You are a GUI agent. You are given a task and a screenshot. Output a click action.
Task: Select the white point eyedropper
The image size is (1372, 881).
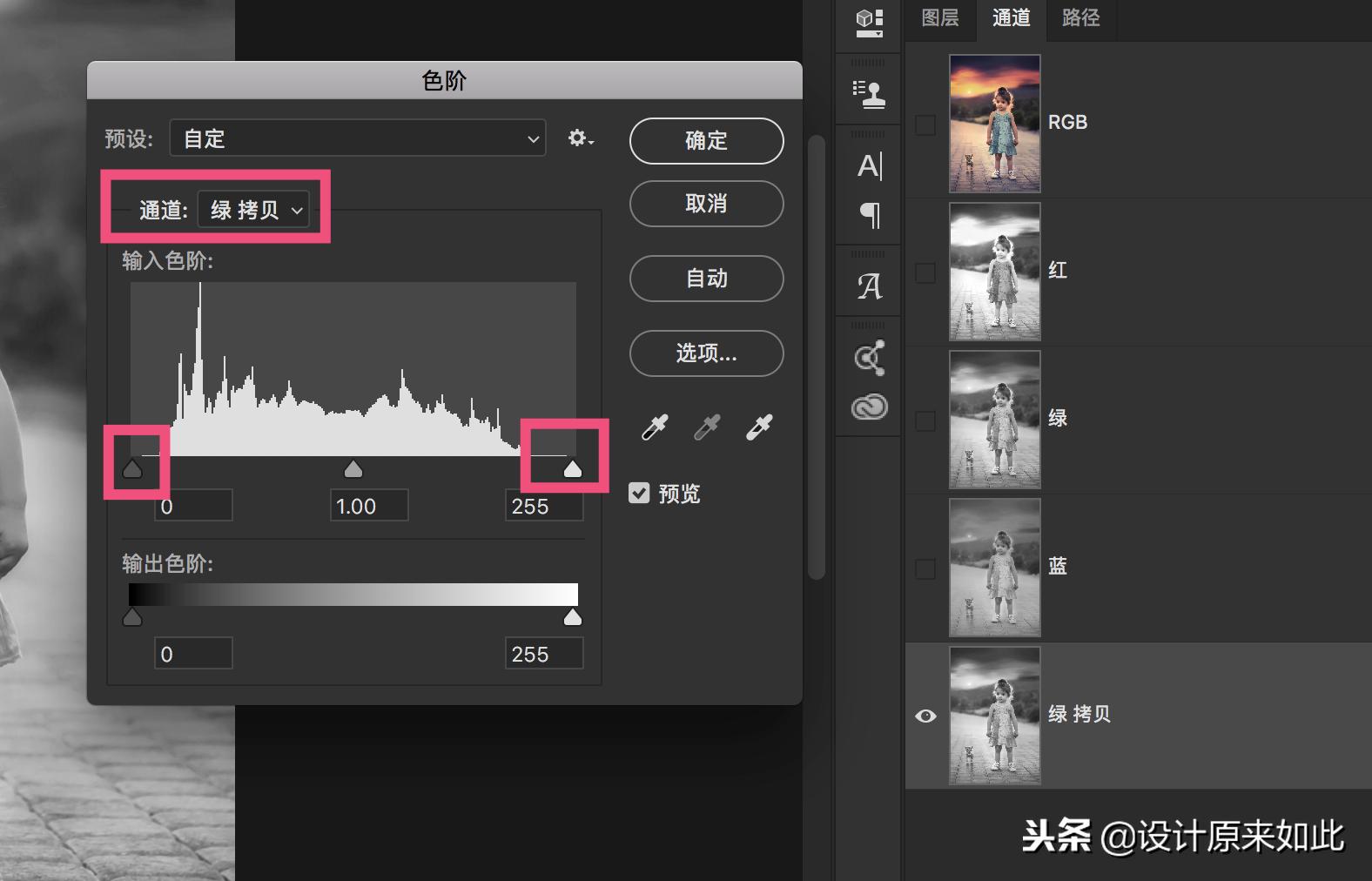(x=759, y=427)
